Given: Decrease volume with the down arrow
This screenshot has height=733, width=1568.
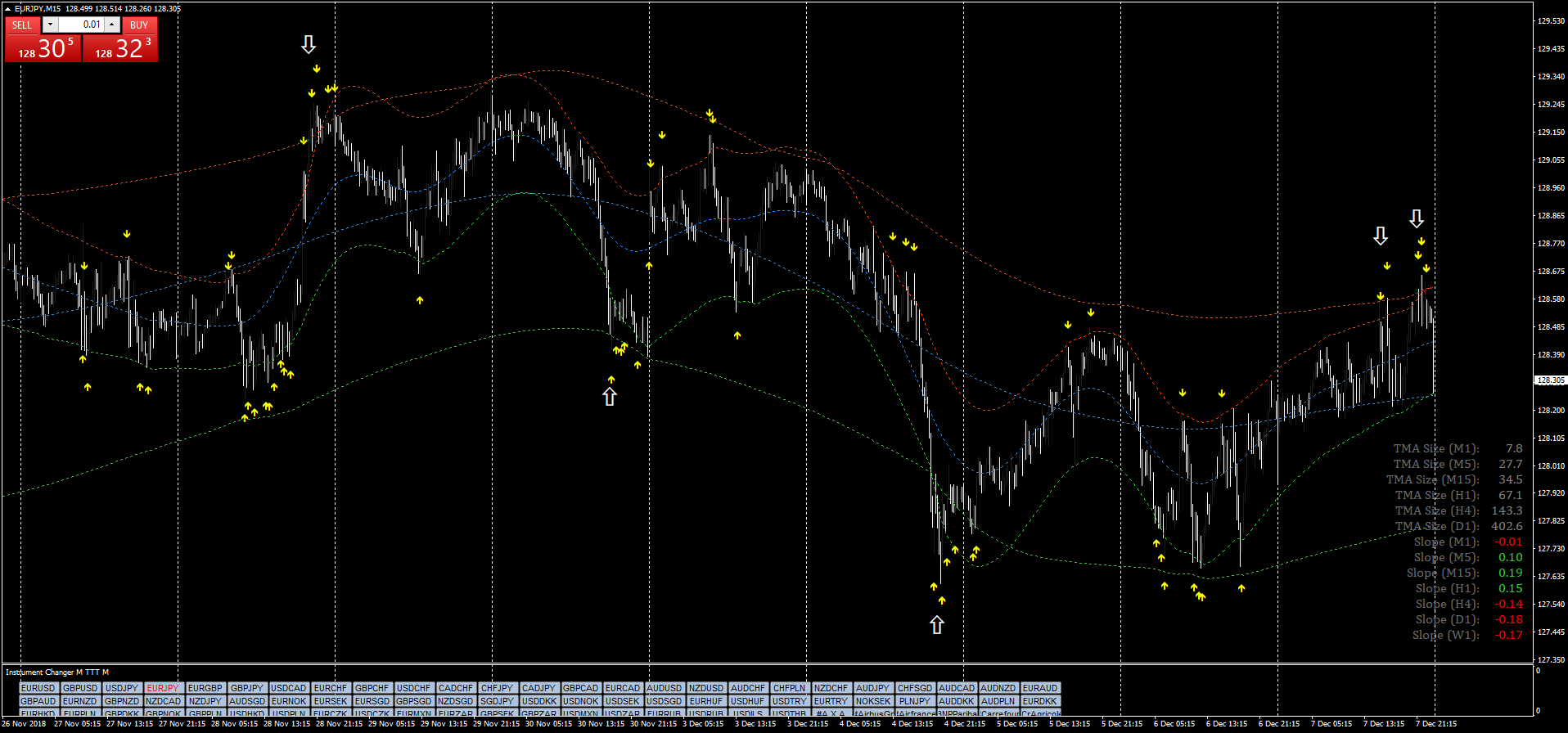Looking at the screenshot, I should click(x=50, y=25).
